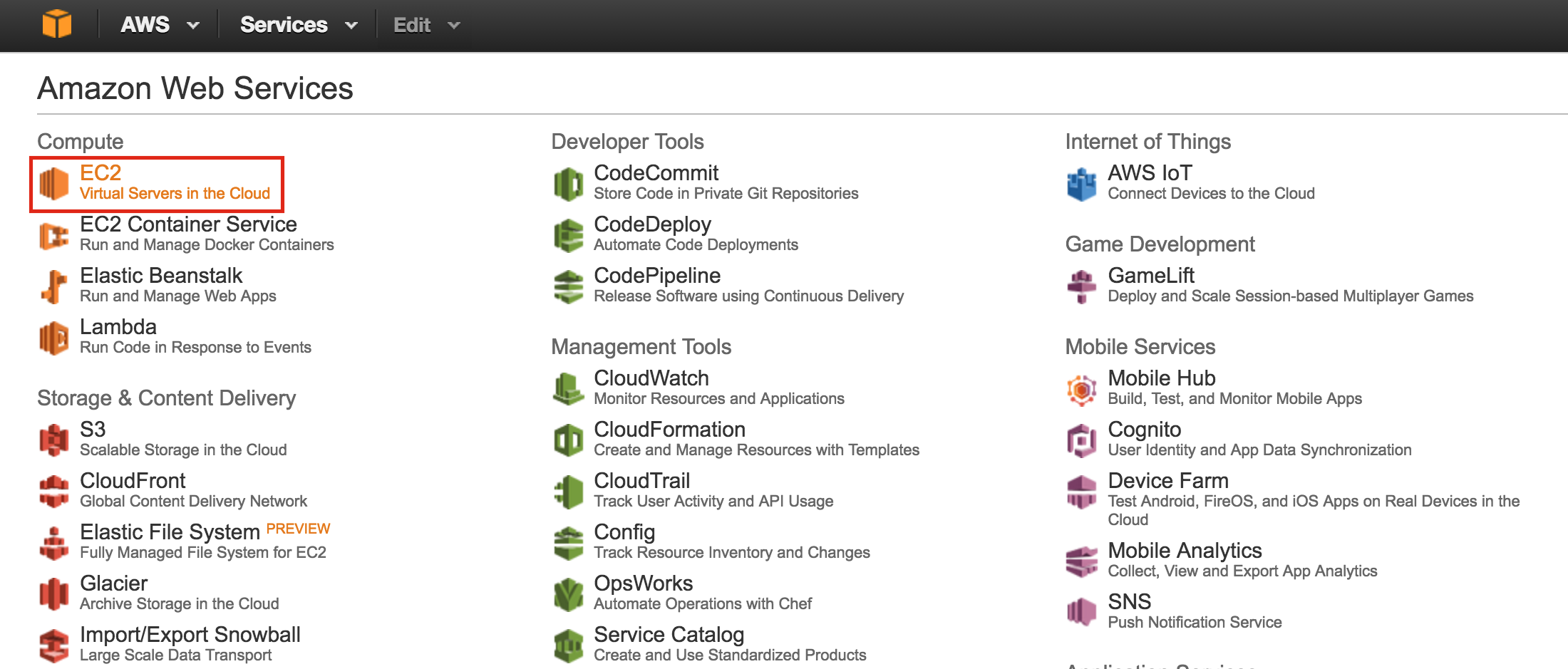The width and height of the screenshot is (1568, 669).
Task: Click the Lambda service icon
Action: coord(54,338)
